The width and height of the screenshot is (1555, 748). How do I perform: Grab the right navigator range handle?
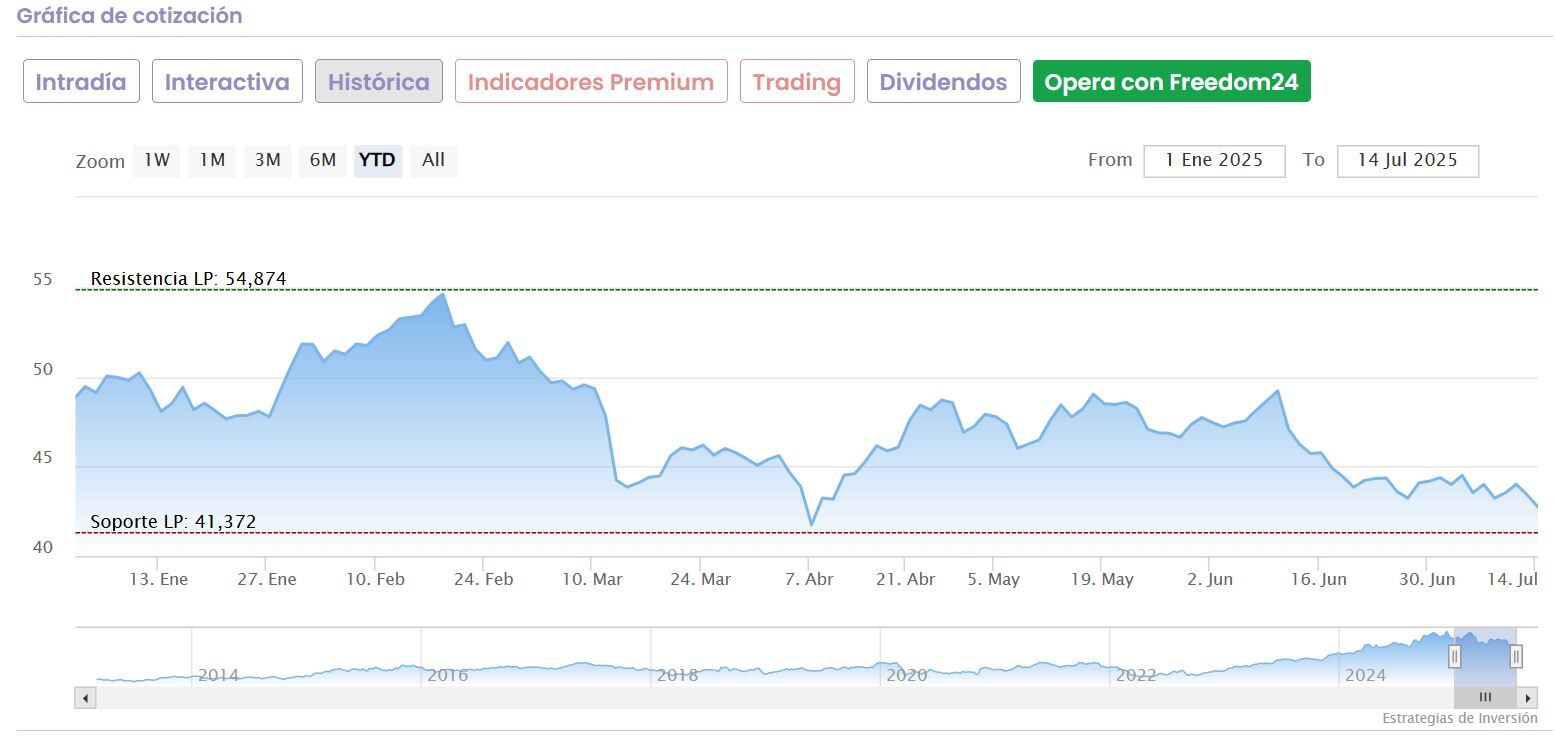1516,656
